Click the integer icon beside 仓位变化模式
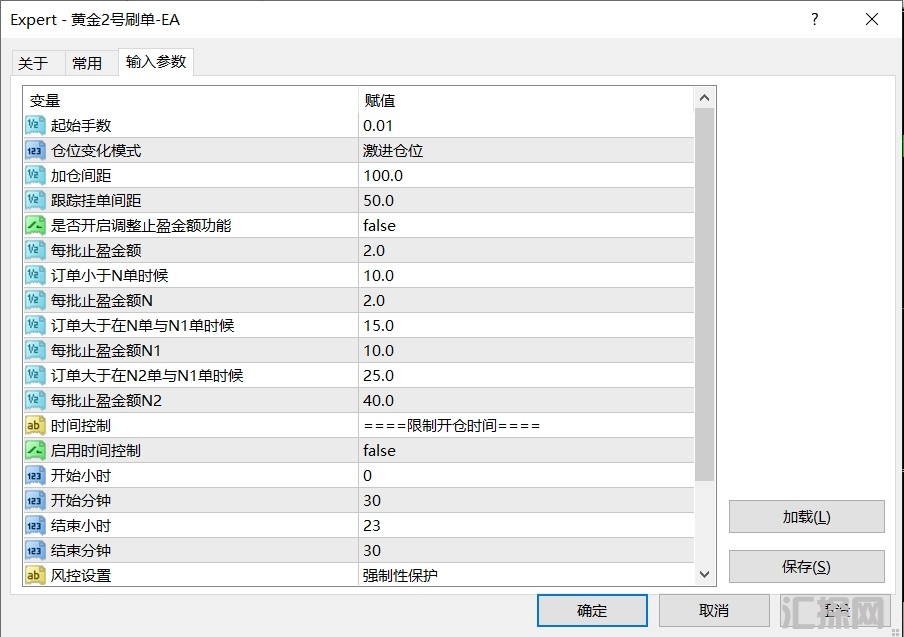Image resolution: width=904 pixels, height=637 pixels. point(35,151)
